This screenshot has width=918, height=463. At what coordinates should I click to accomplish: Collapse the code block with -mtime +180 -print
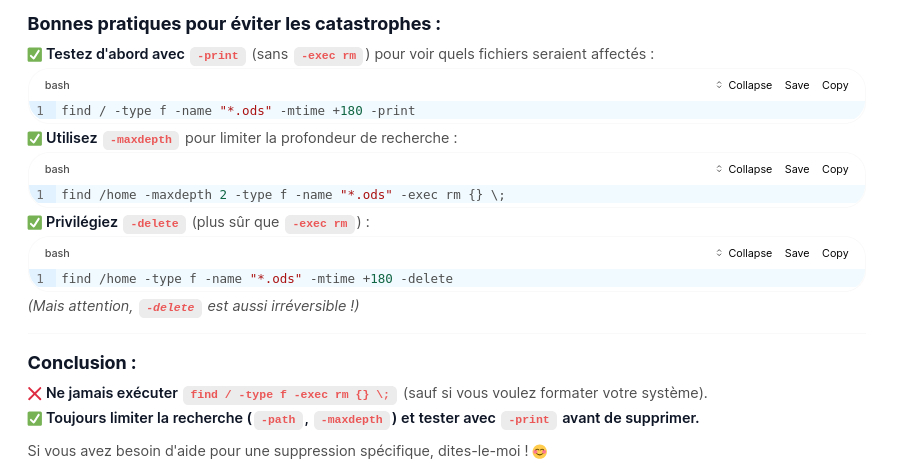coord(744,85)
